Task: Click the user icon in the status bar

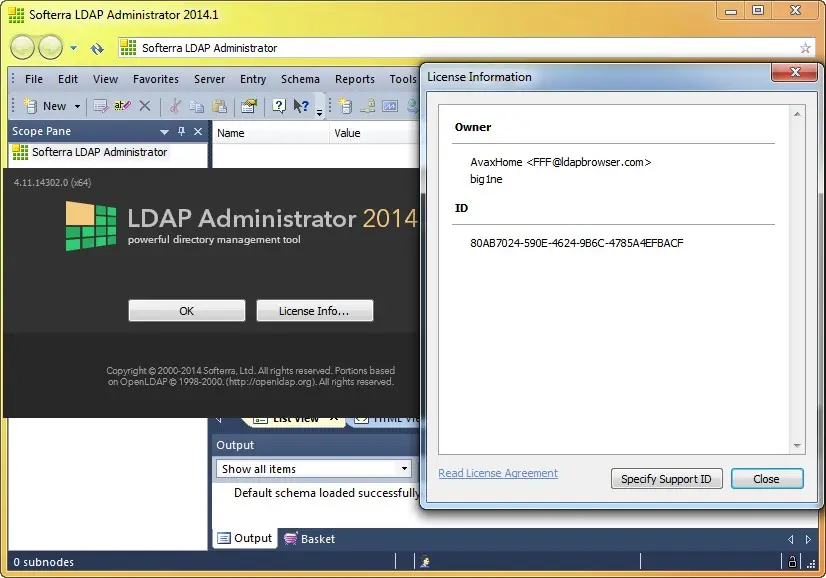Action: pos(425,562)
